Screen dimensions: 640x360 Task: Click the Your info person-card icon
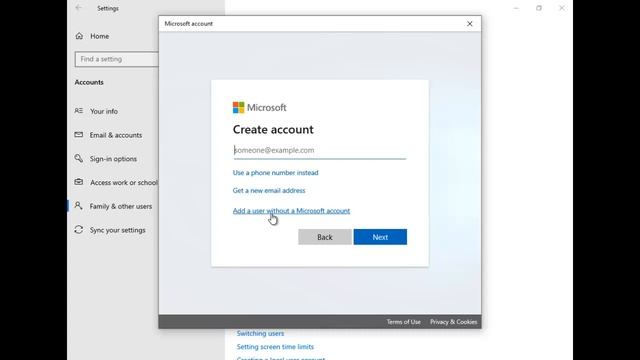[79, 111]
